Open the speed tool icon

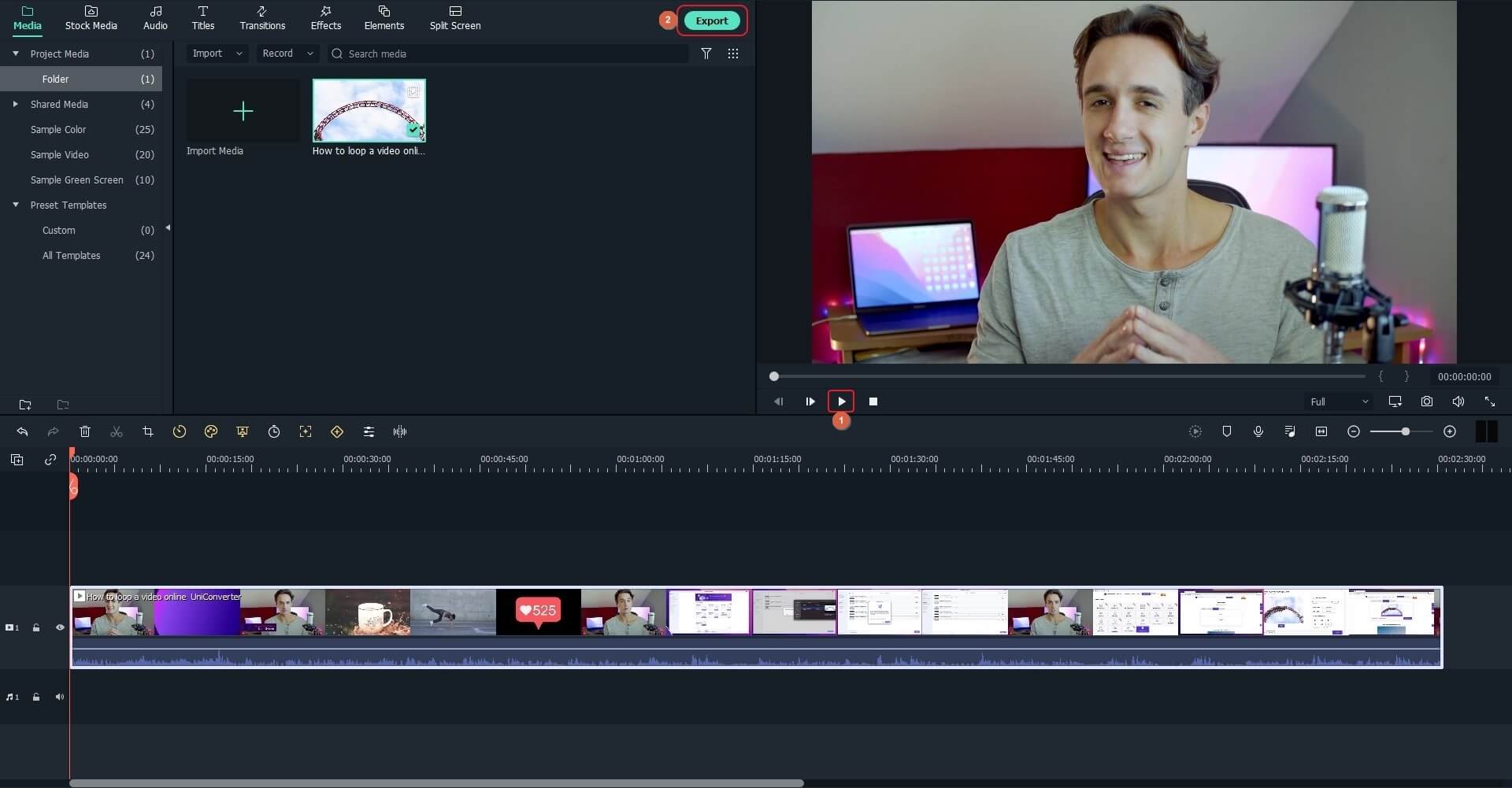pyautogui.click(x=180, y=431)
